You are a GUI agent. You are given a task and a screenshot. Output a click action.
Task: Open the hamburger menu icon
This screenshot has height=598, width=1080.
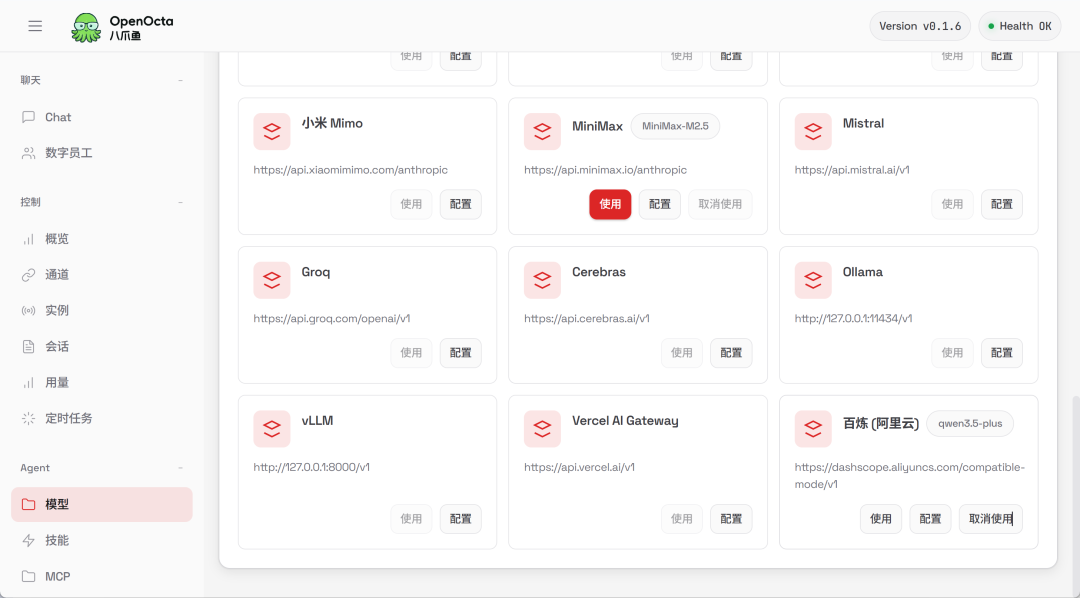35,26
